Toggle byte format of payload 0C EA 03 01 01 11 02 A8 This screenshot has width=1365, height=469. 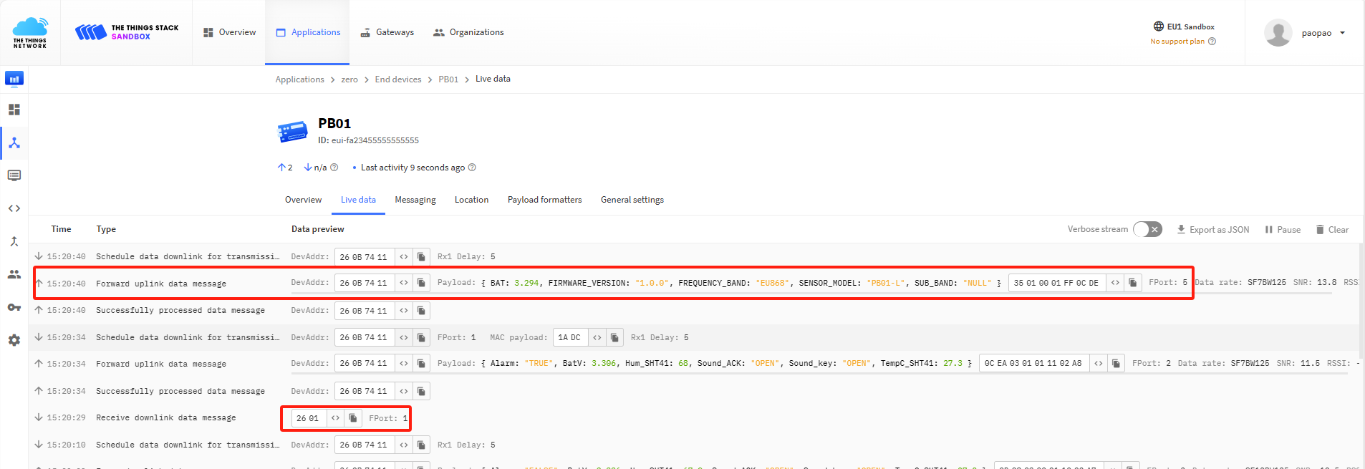[1098, 364]
